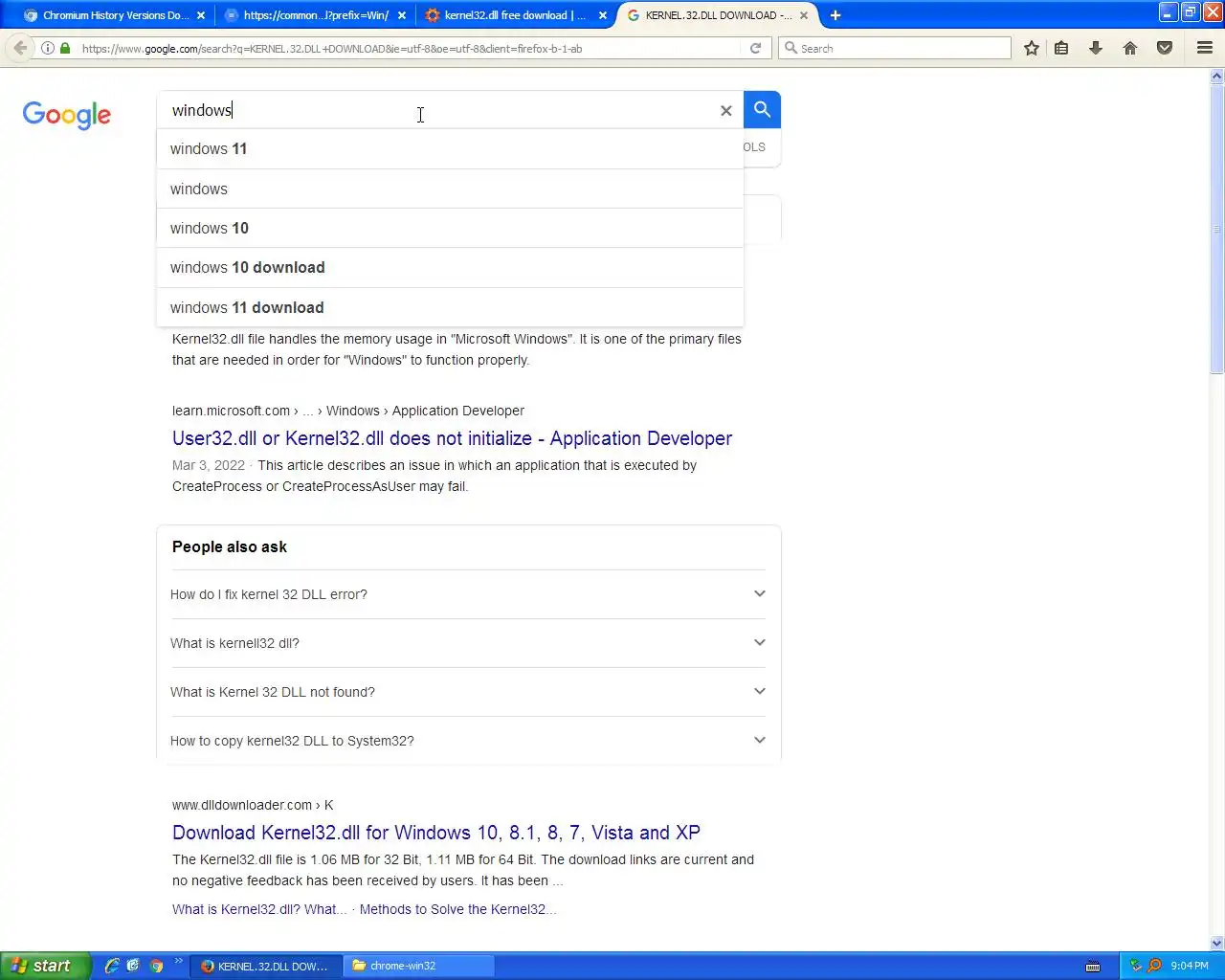Open a new tab with the plus icon
The width and height of the screenshot is (1225, 980).
[x=835, y=15]
